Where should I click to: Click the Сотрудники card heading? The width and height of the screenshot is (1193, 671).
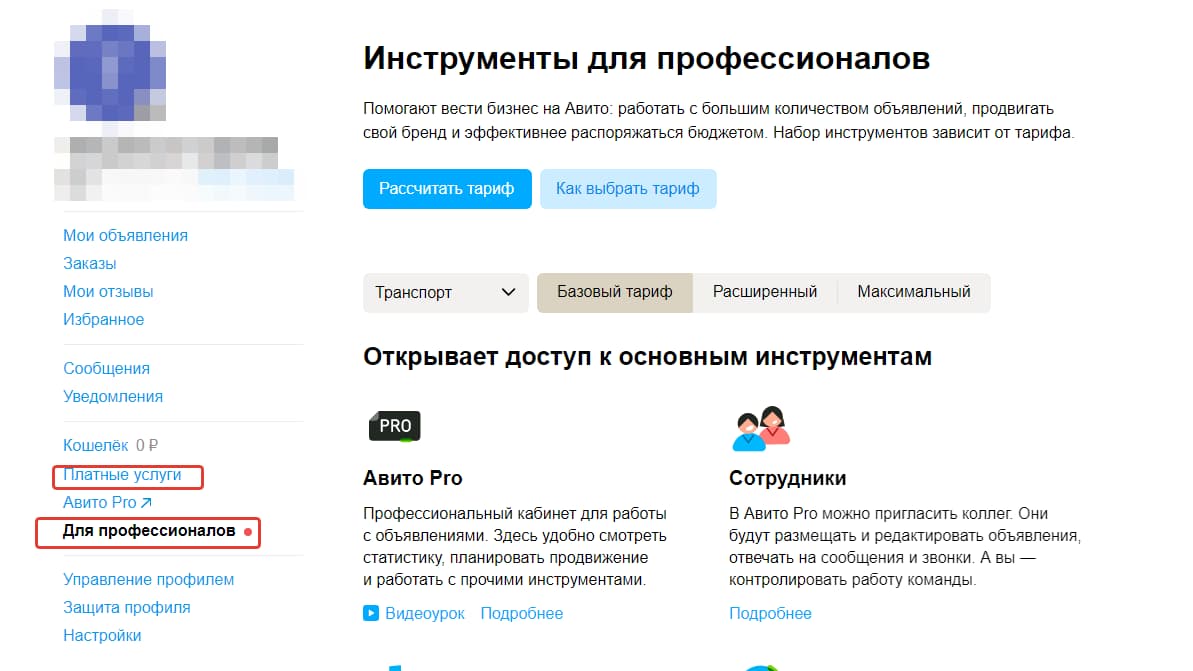tap(787, 478)
